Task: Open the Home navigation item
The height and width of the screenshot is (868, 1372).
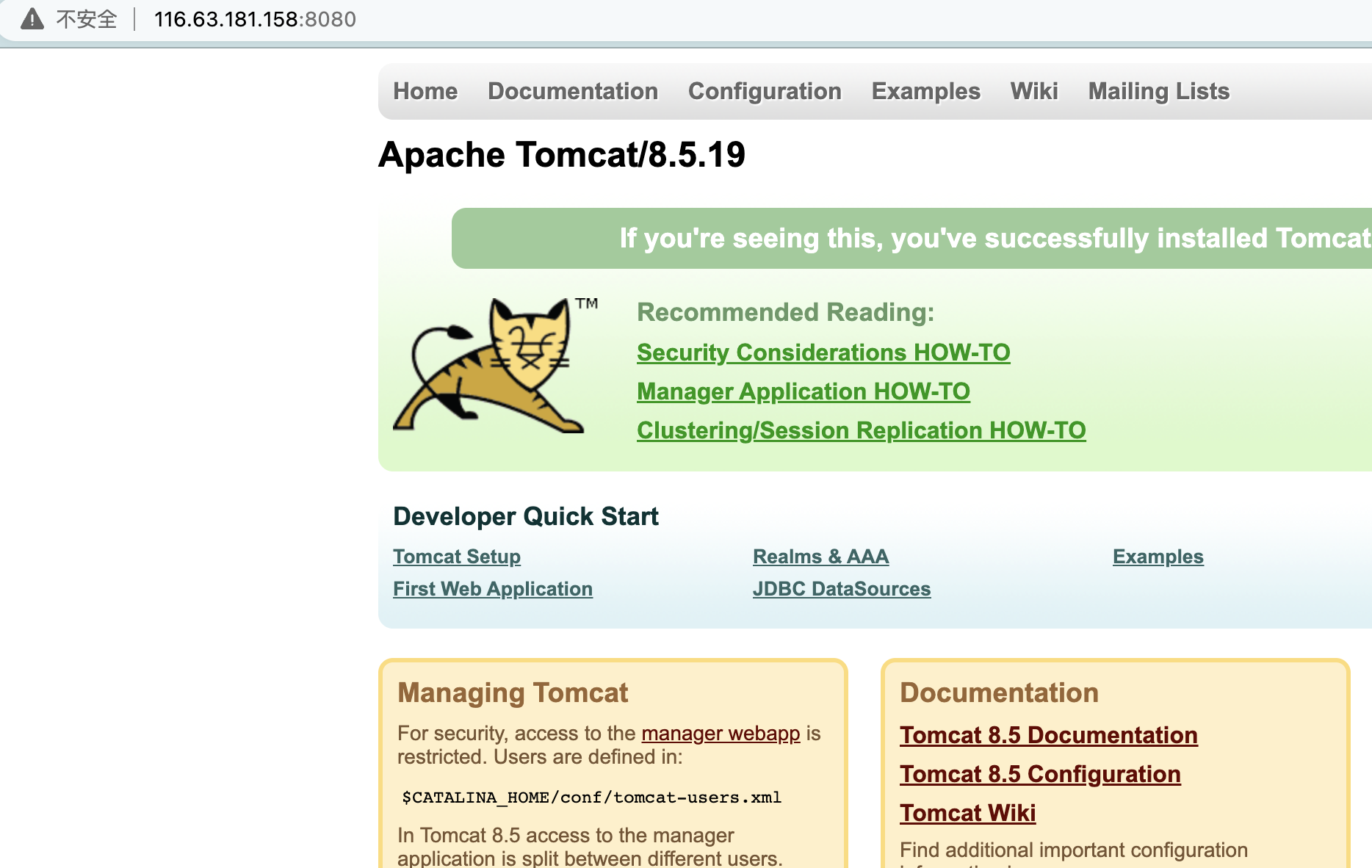Action: 425,91
